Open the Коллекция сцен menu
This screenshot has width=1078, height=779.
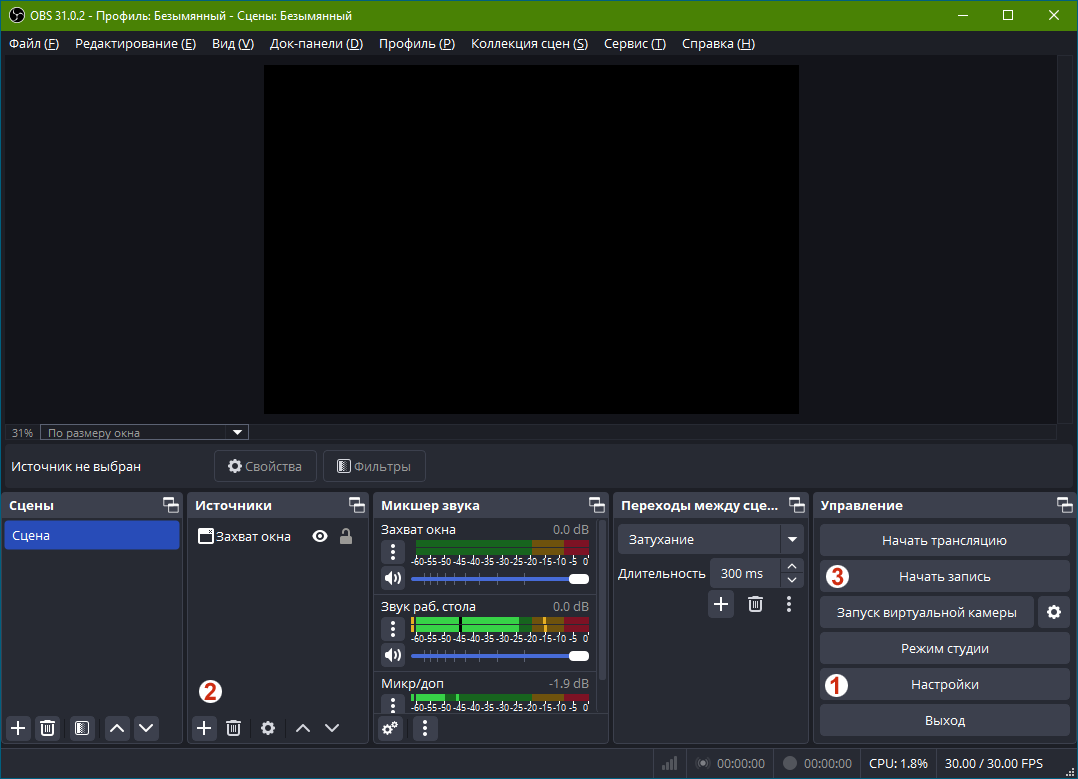click(529, 44)
